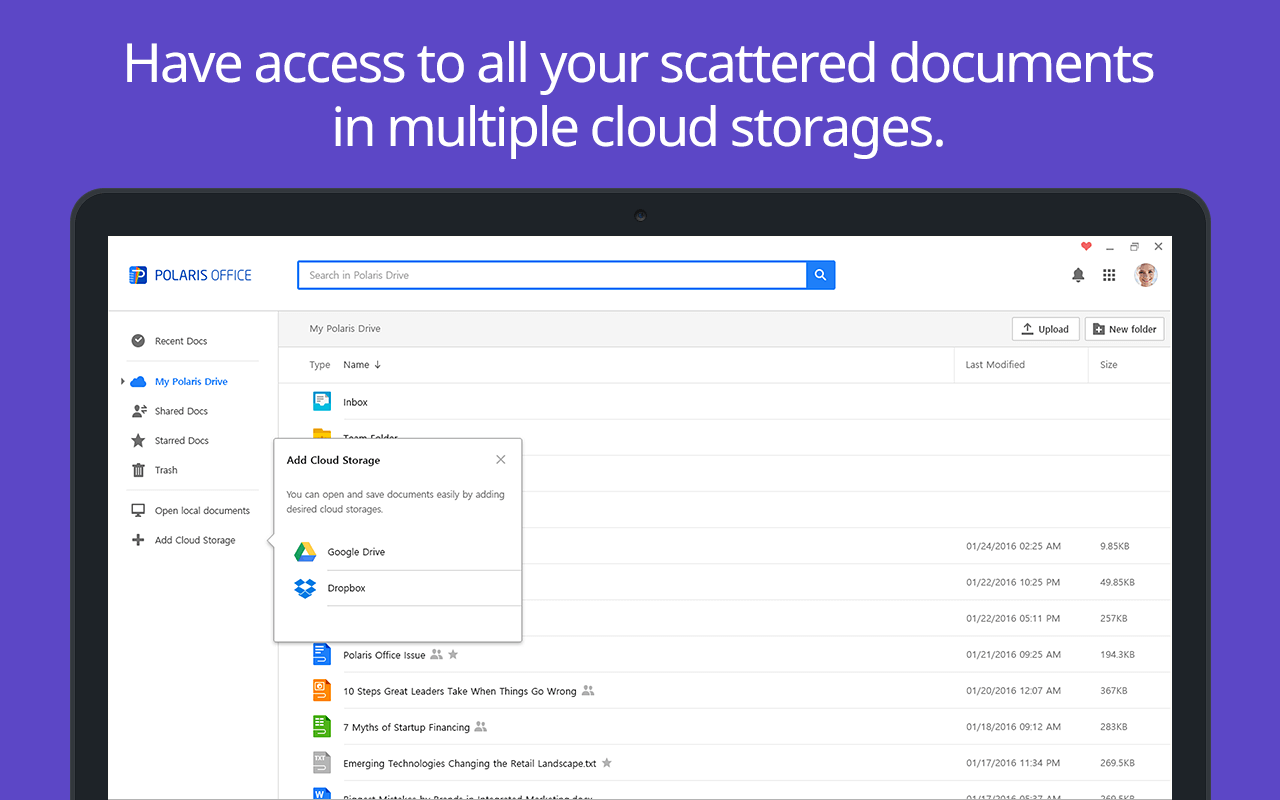The height and width of the screenshot is (800, 1280).
Task: Click the Trash bin icon
Action: click(138, 470)
